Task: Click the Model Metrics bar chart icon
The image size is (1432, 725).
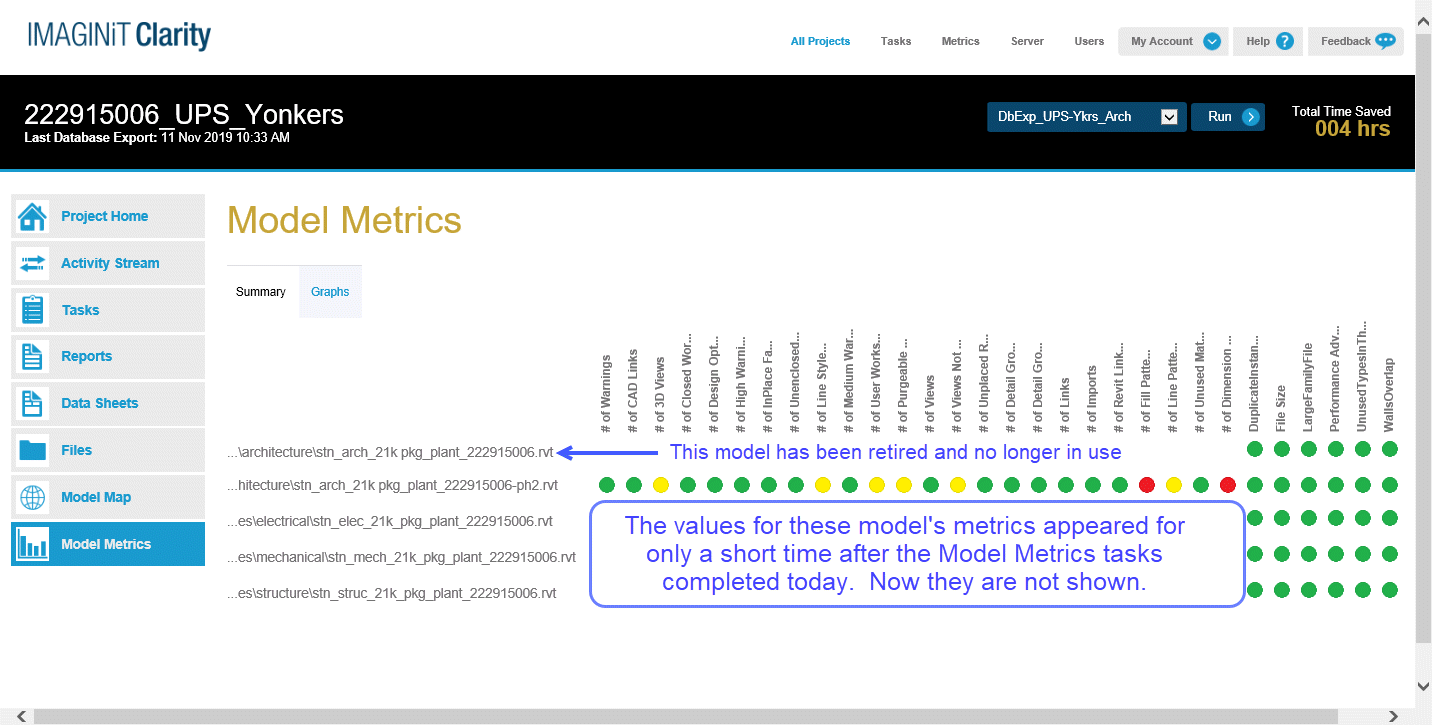Action: (x=33, y=544)
